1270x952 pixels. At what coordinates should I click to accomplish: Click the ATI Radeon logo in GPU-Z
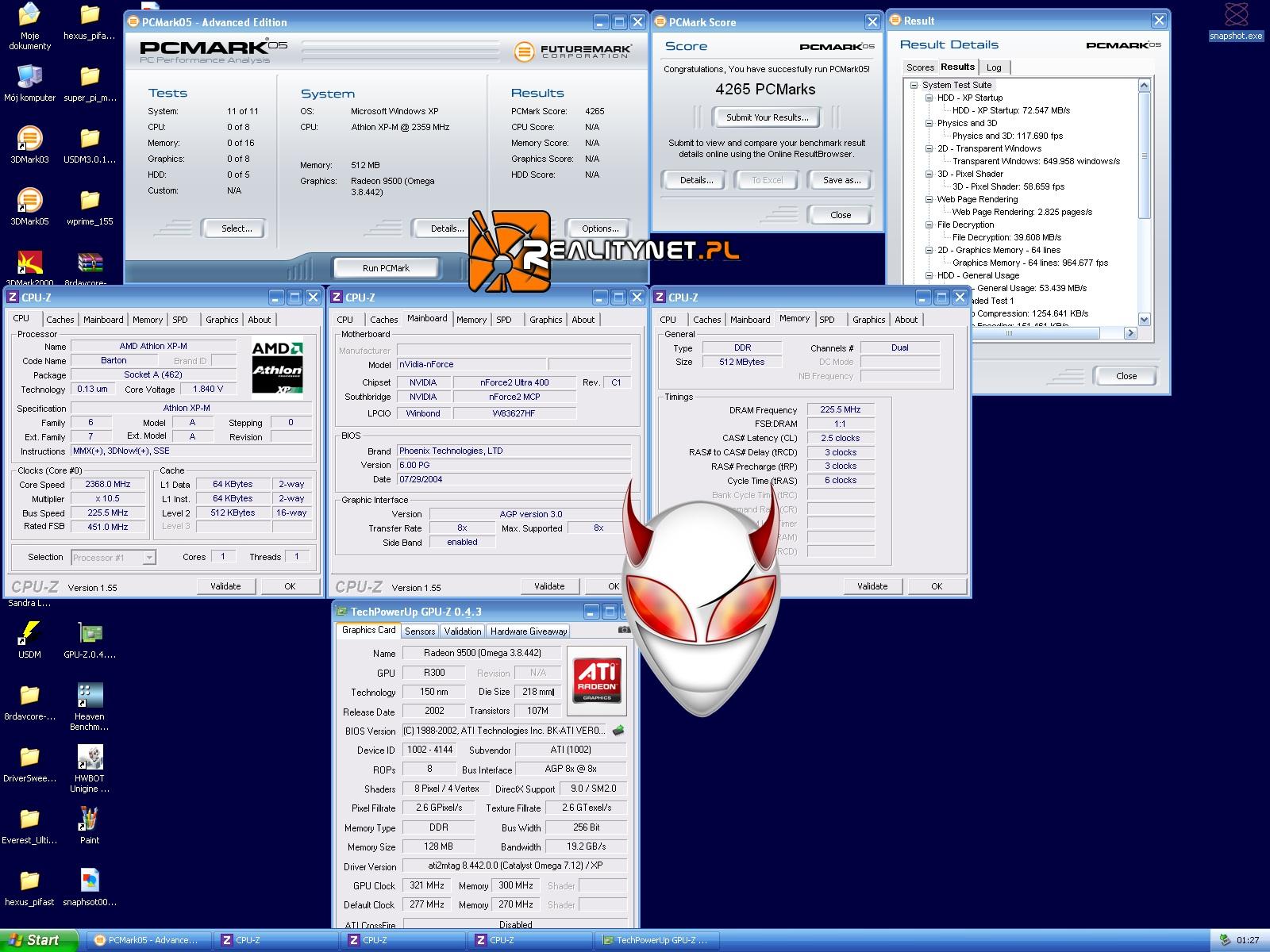click(x=597, y=681)
